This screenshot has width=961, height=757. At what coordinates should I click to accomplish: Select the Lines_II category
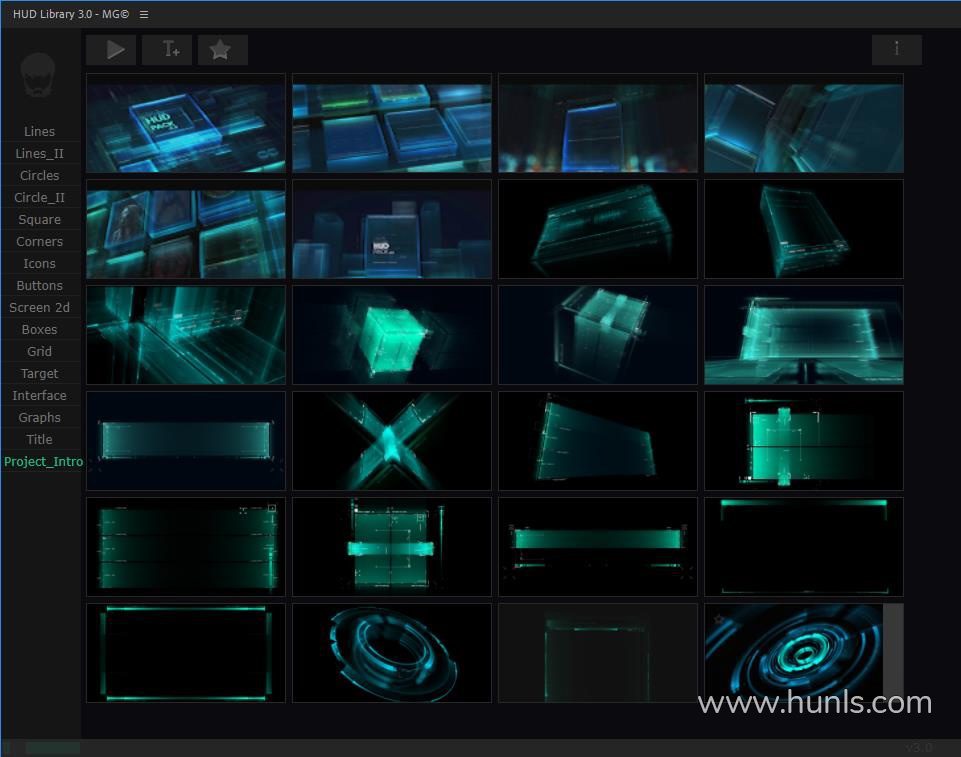(39, 153)
